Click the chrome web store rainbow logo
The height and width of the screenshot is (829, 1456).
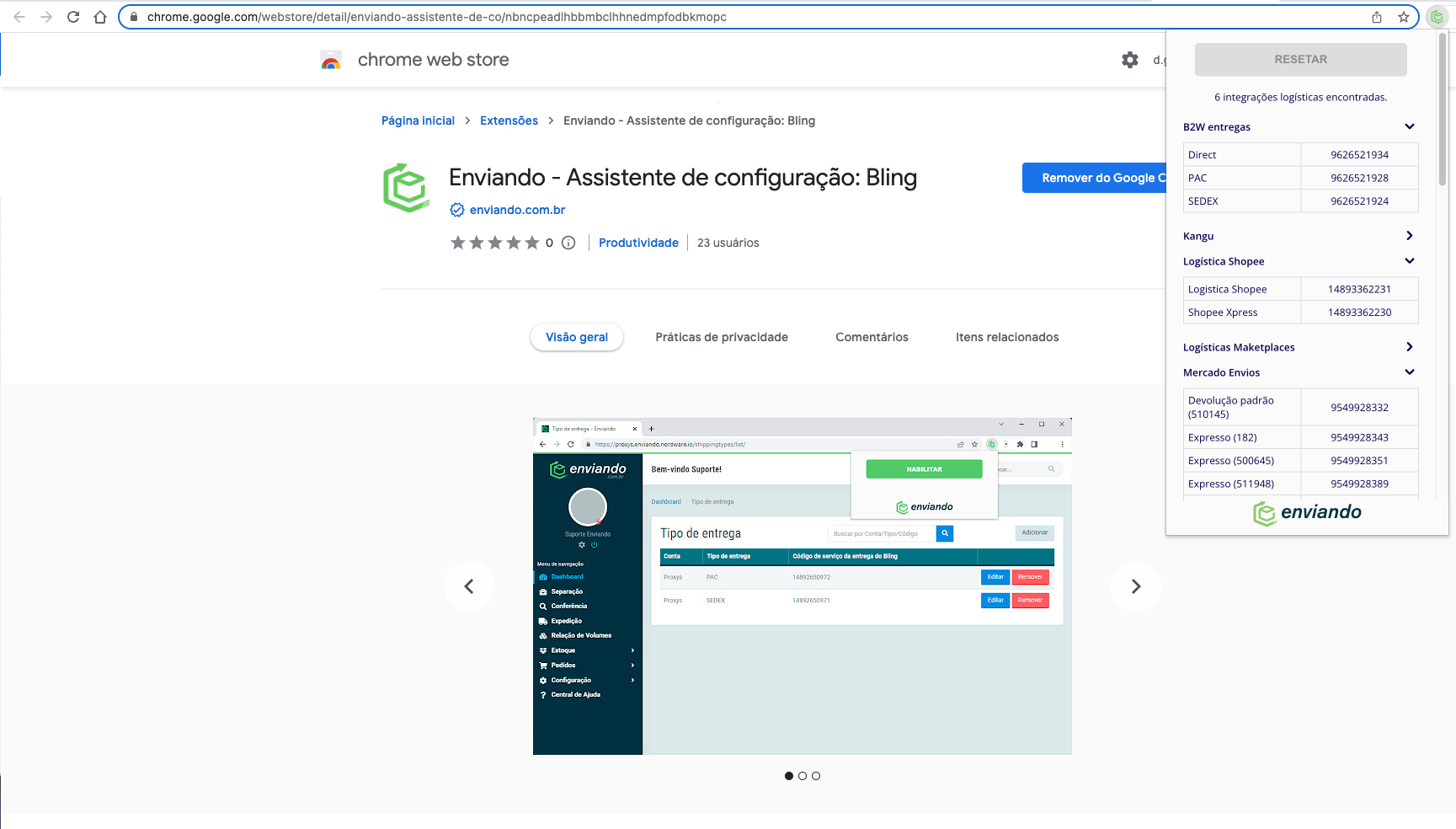coord(331,60)
